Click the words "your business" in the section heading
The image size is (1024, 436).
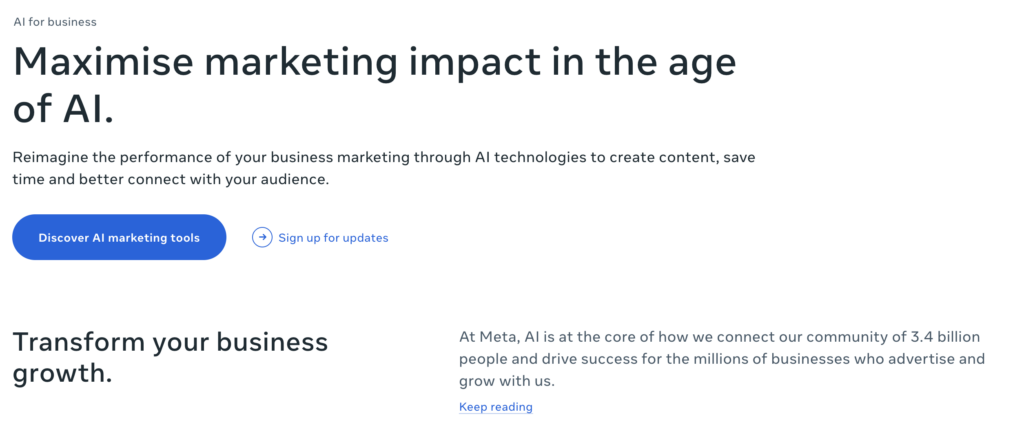click(x=240, y=342)
